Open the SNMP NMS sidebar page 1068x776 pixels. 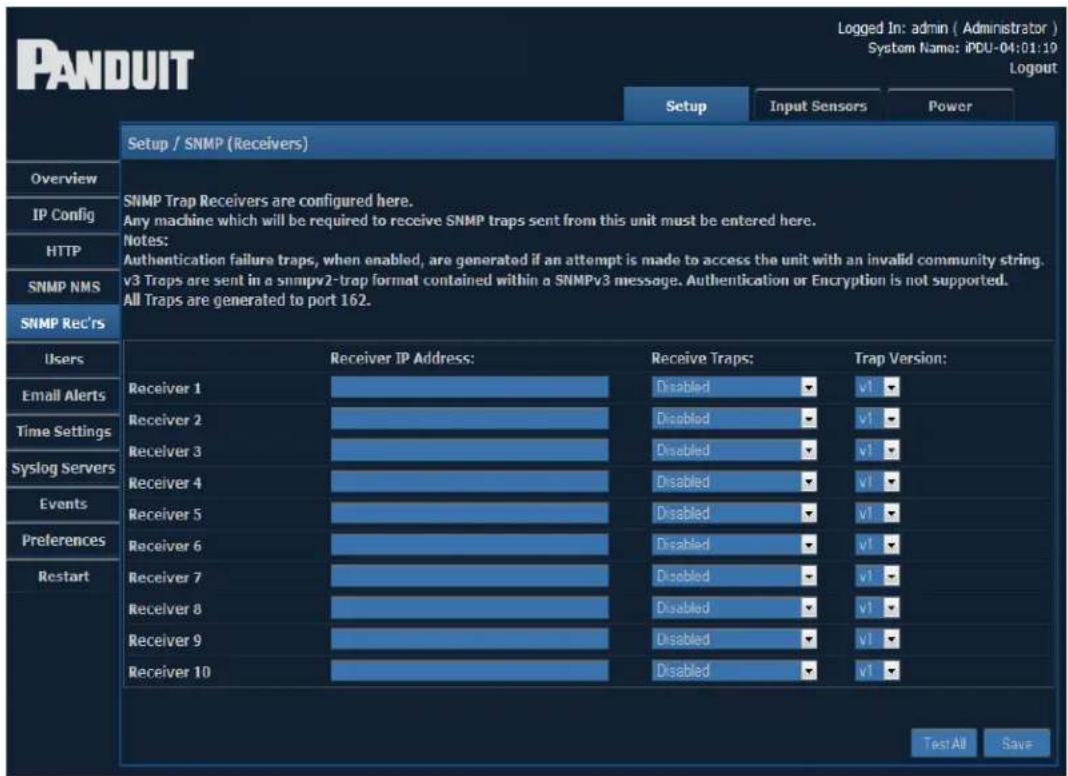point(63,288)
